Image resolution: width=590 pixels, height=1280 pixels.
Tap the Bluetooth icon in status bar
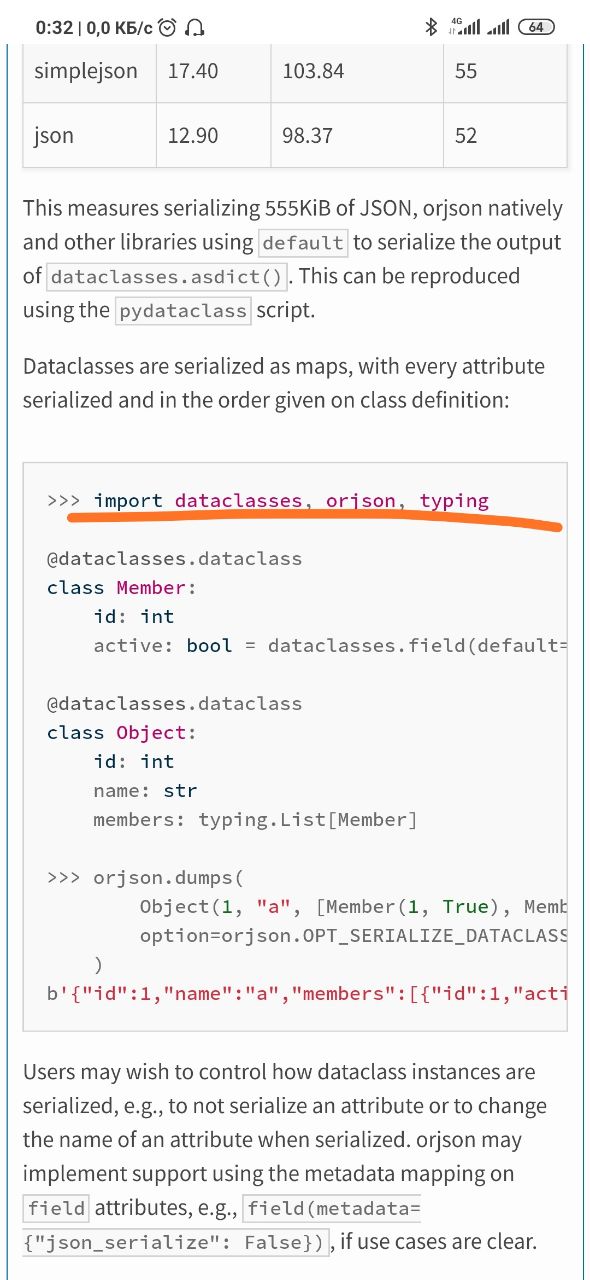432,27
